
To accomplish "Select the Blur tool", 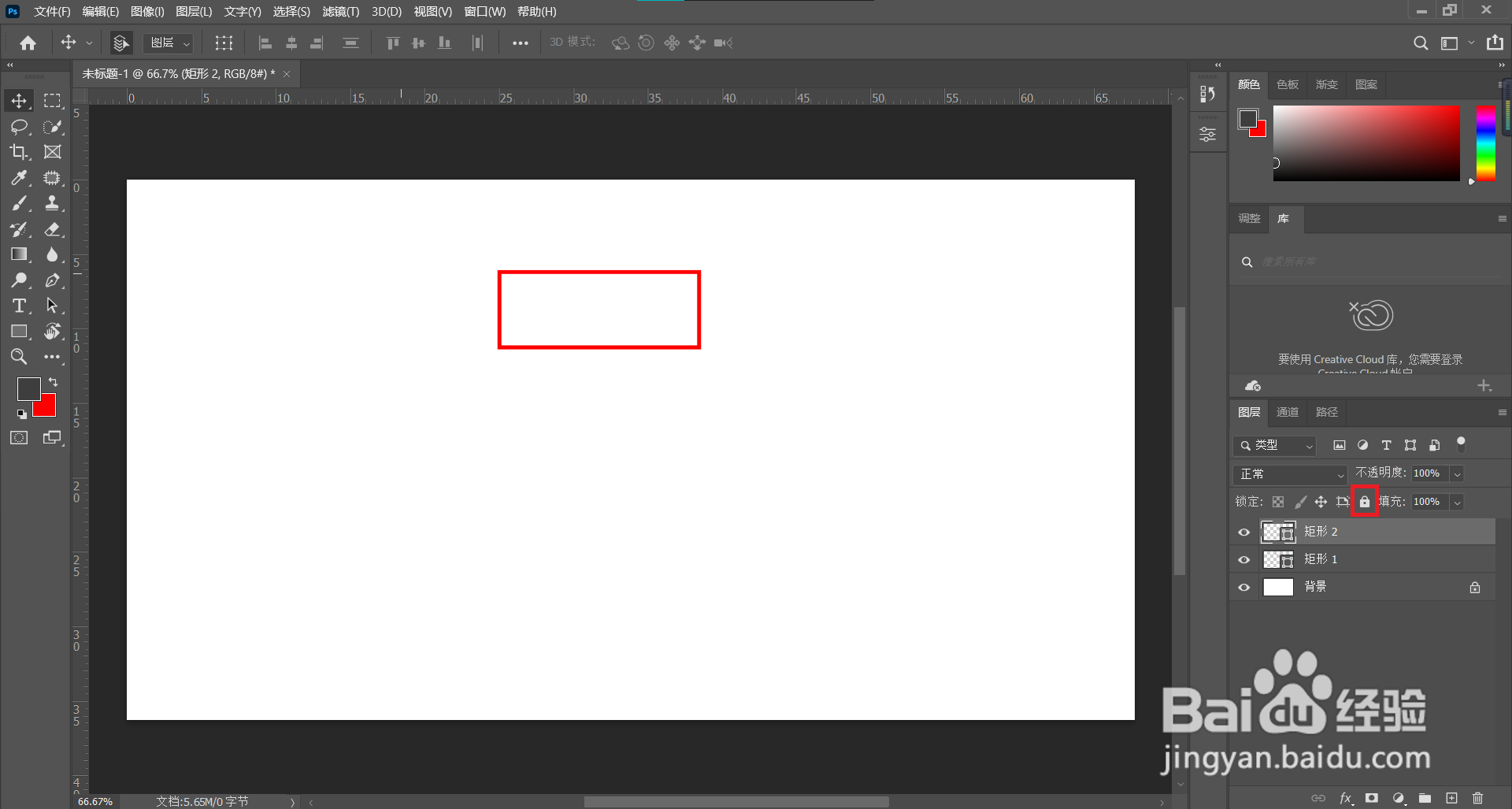I will click(52, 254).
